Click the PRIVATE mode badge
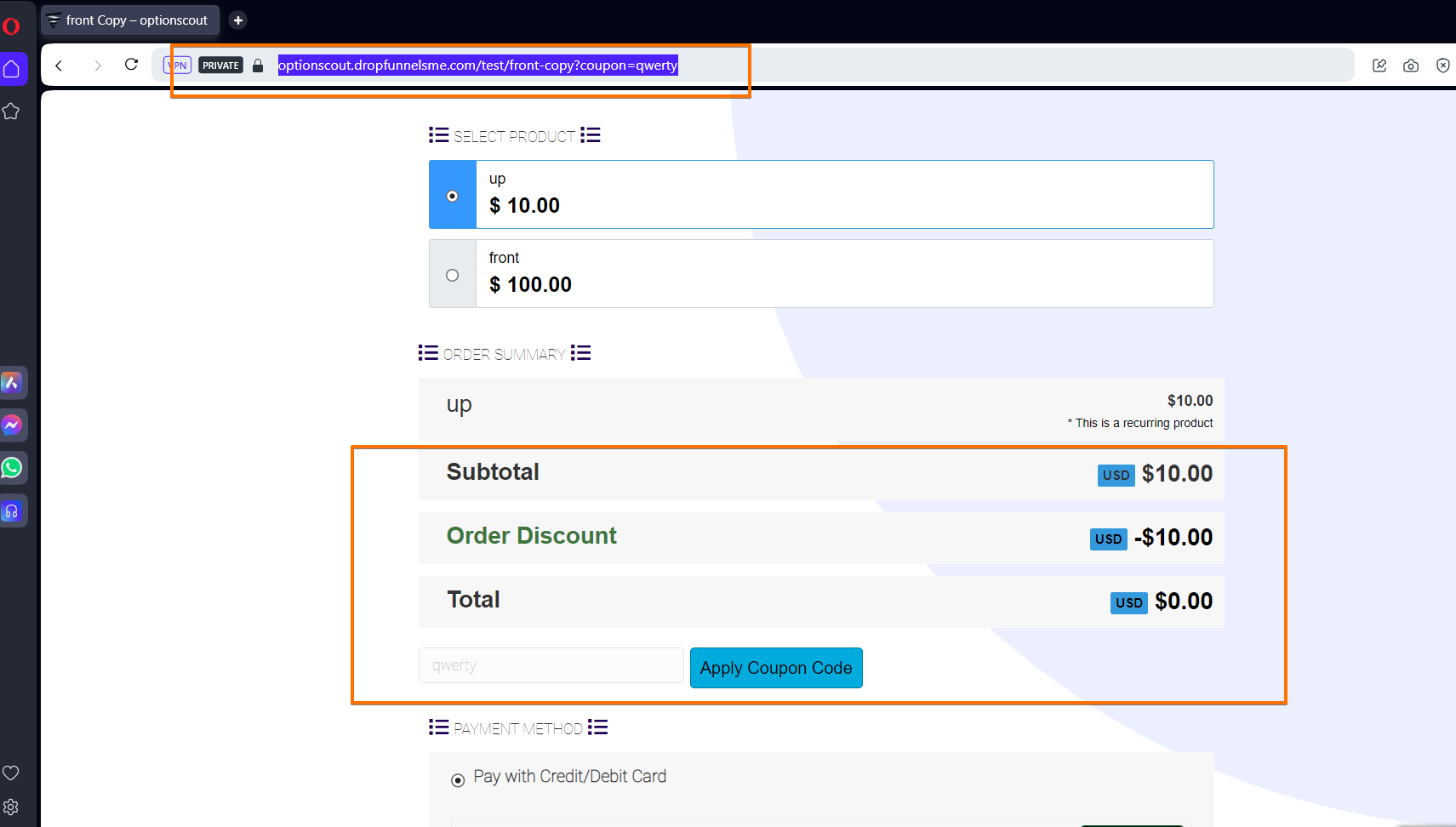The image size is (1456, 827). (x=220, y=65)
